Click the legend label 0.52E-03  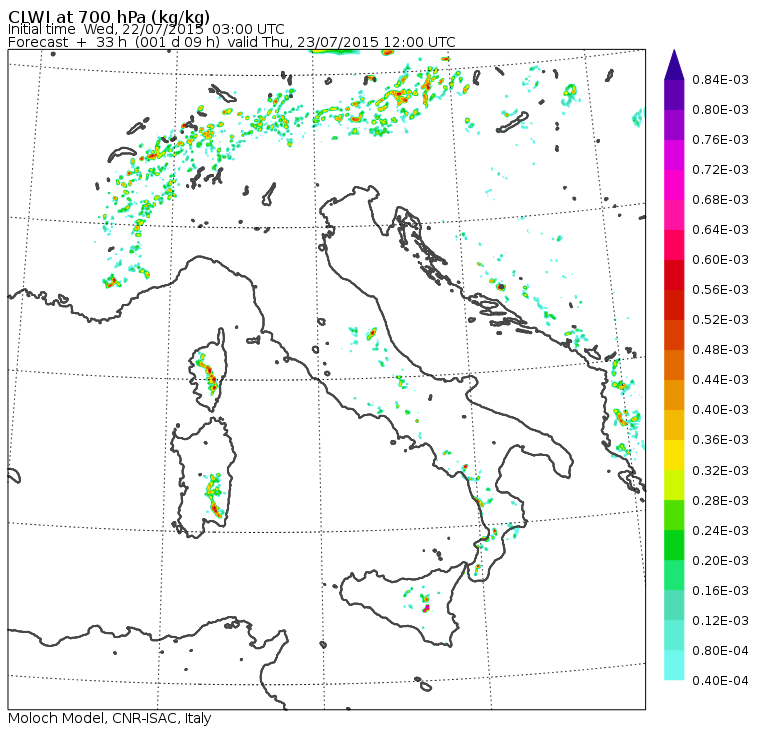click(x=720, y=320)
